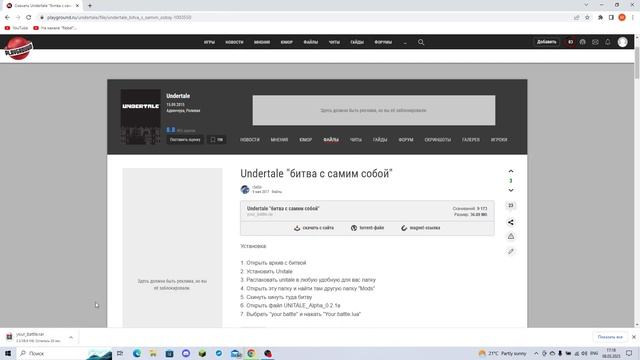Go back with the browser back arrow

[x=7, y=18]
